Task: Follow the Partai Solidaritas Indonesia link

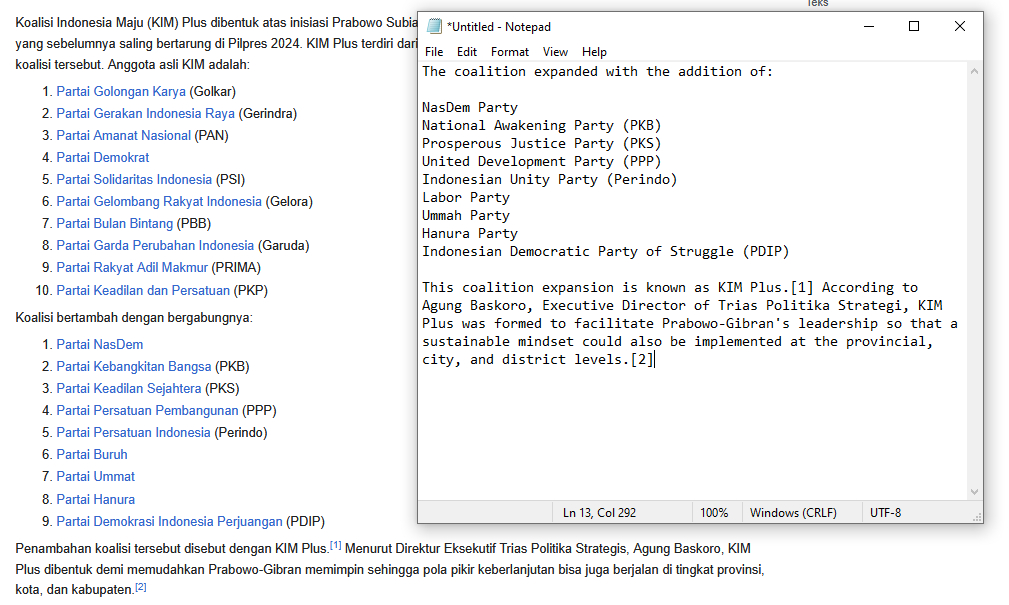Action: click(134, 179)
